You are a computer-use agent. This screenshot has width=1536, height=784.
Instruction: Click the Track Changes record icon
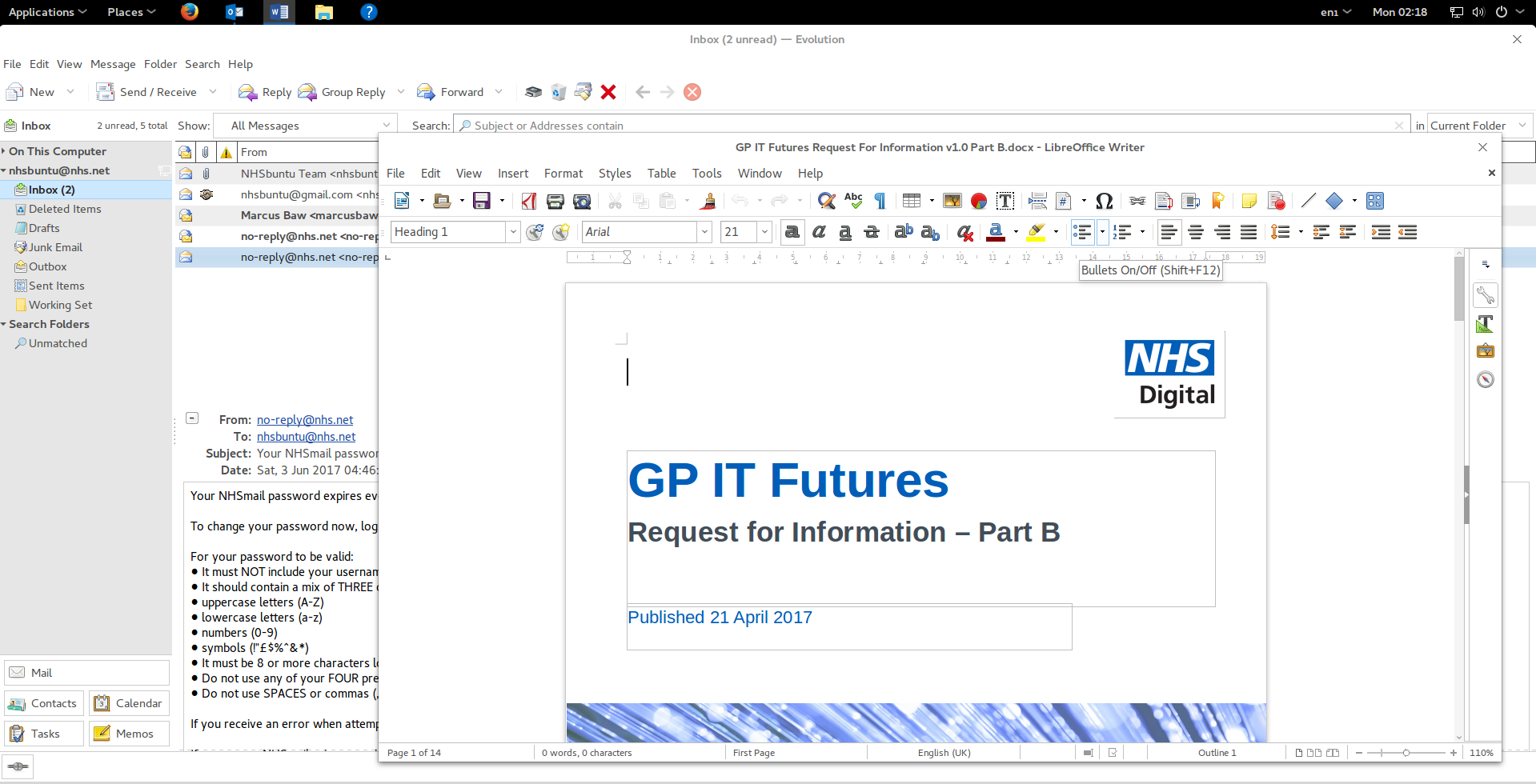point(1277,201)
